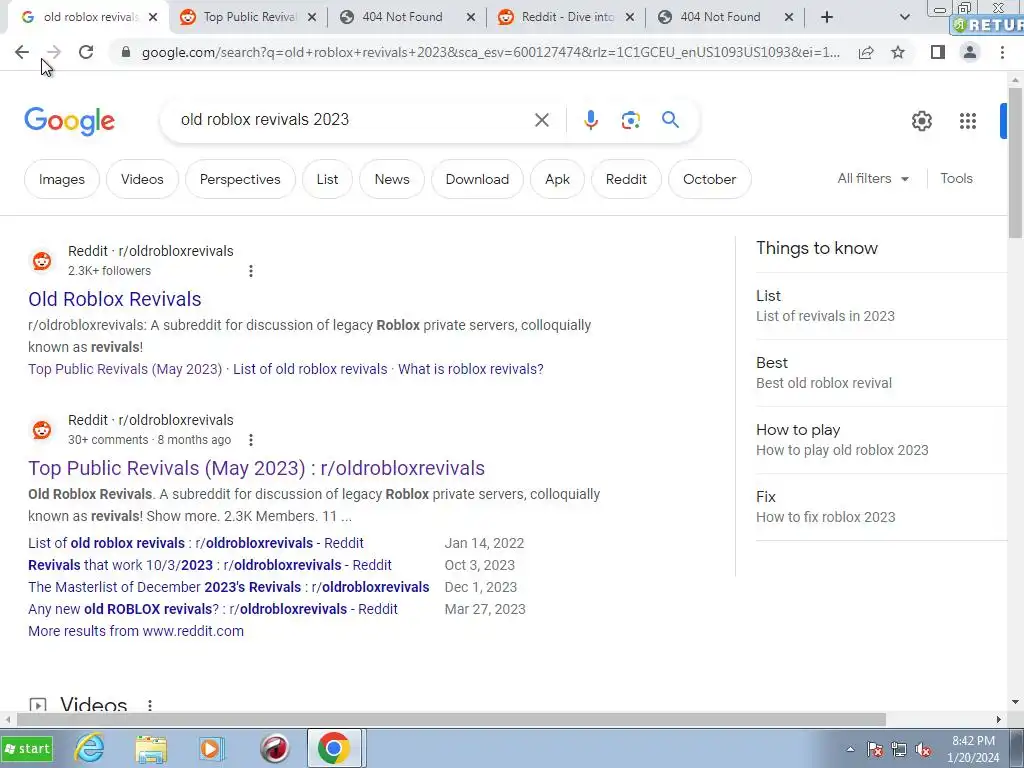This screenshot has height=768, width=1024.
Task: Expand 'List' under Things to know
Action: [x=882, y=306]
